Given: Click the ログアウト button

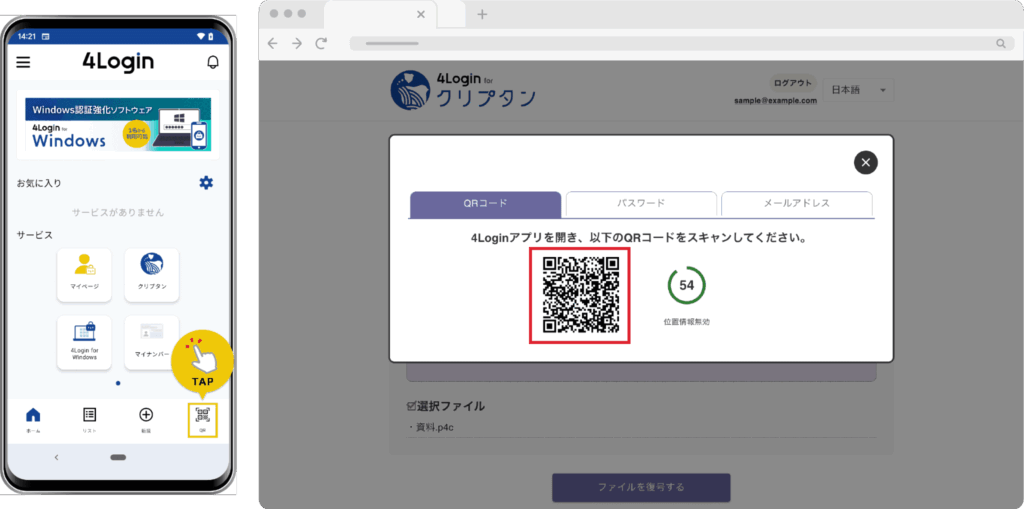Looking at the screenshot, I should (793, 83).
